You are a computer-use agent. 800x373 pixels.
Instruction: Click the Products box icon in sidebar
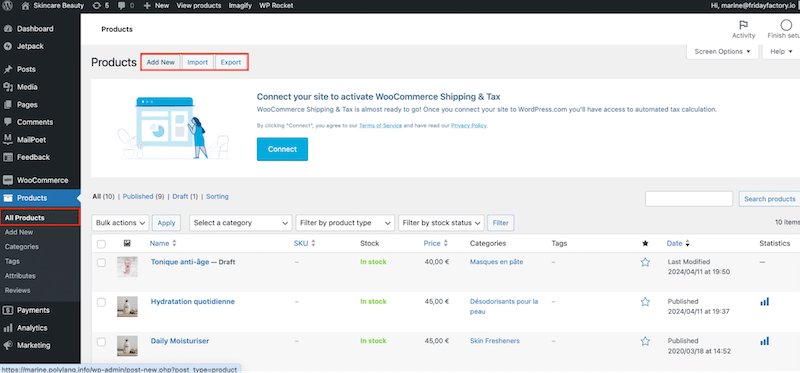pyautogui.click(x=8, y=198)
